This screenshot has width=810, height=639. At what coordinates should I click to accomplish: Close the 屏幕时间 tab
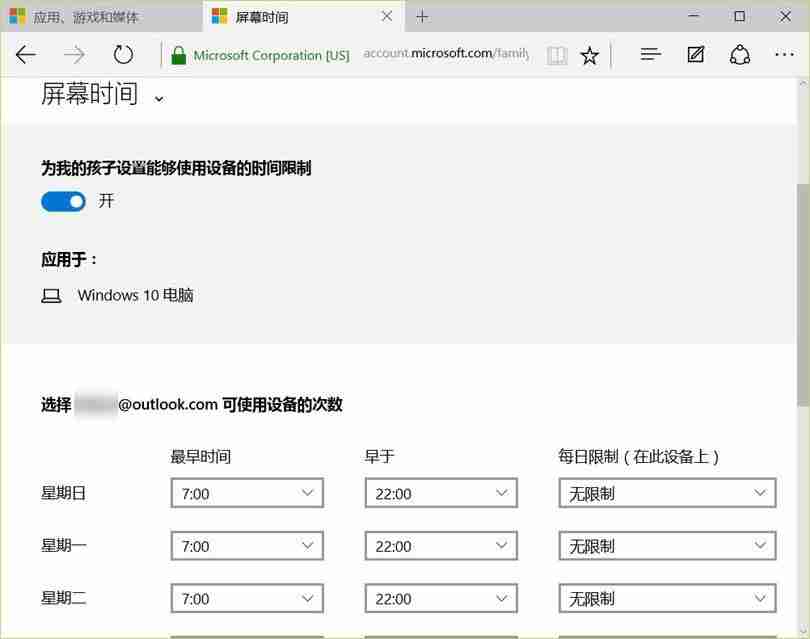386,17
